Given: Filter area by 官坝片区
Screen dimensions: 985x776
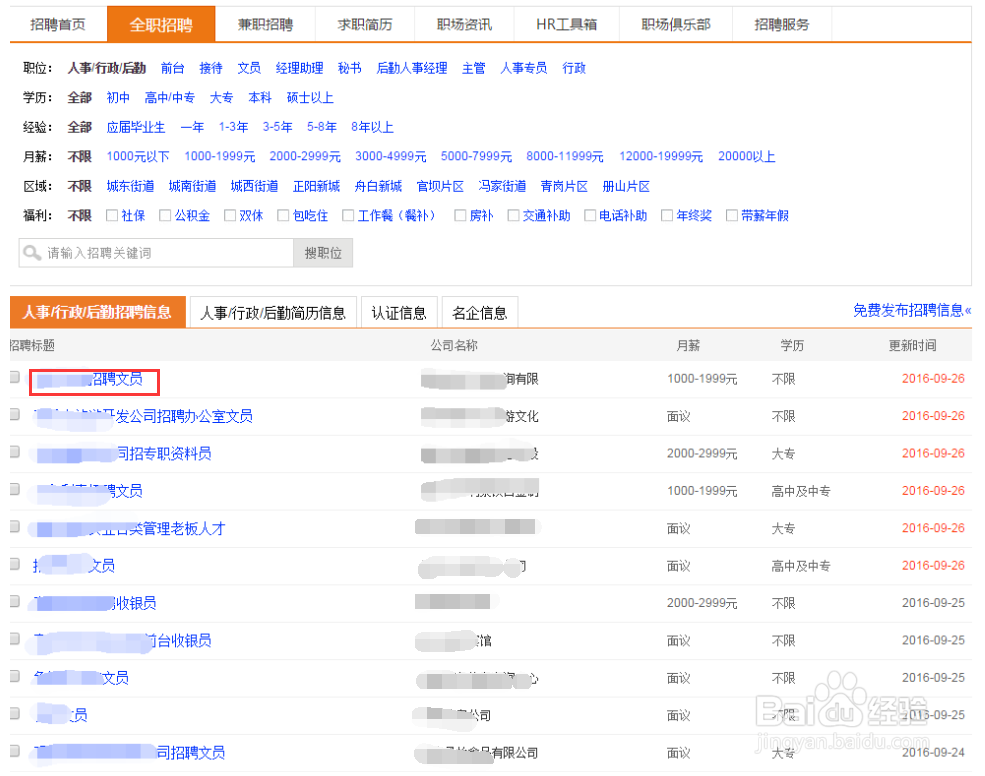Looking at the screenshot, I should pos(440,186).
